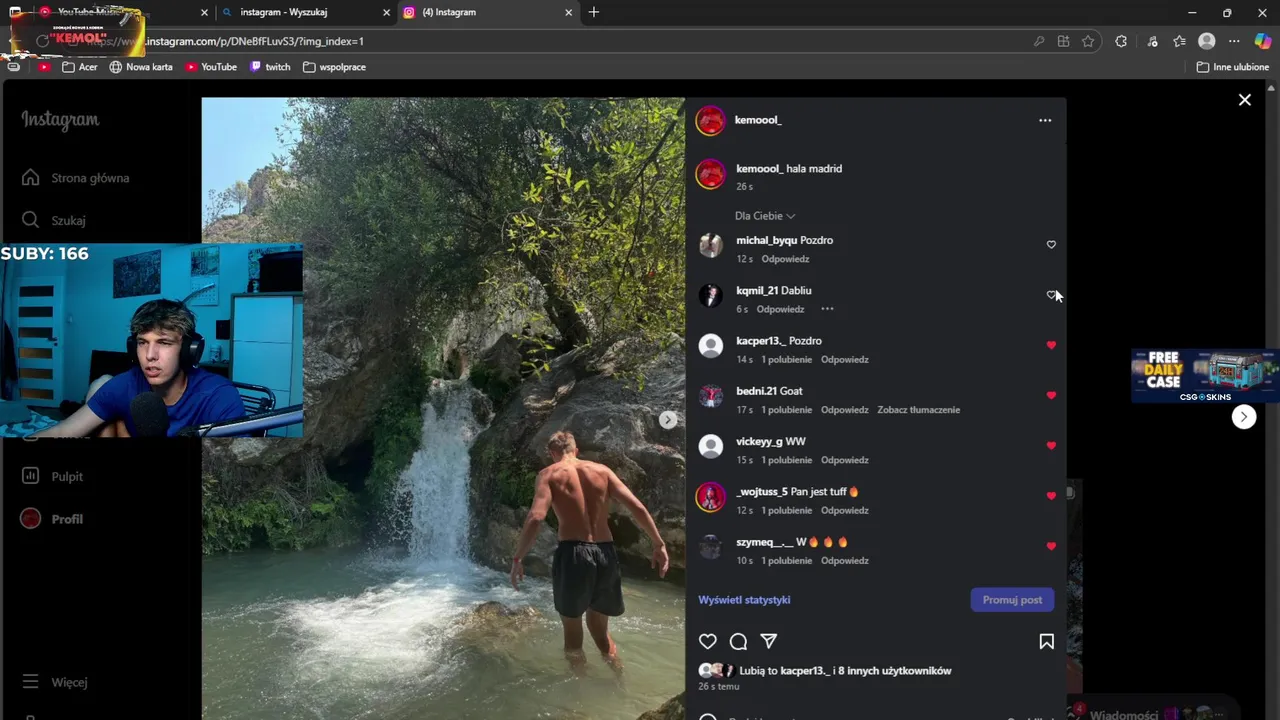Open kemoool_ profile name in post header
1280x720 pixels.
(x=758, y=120)
